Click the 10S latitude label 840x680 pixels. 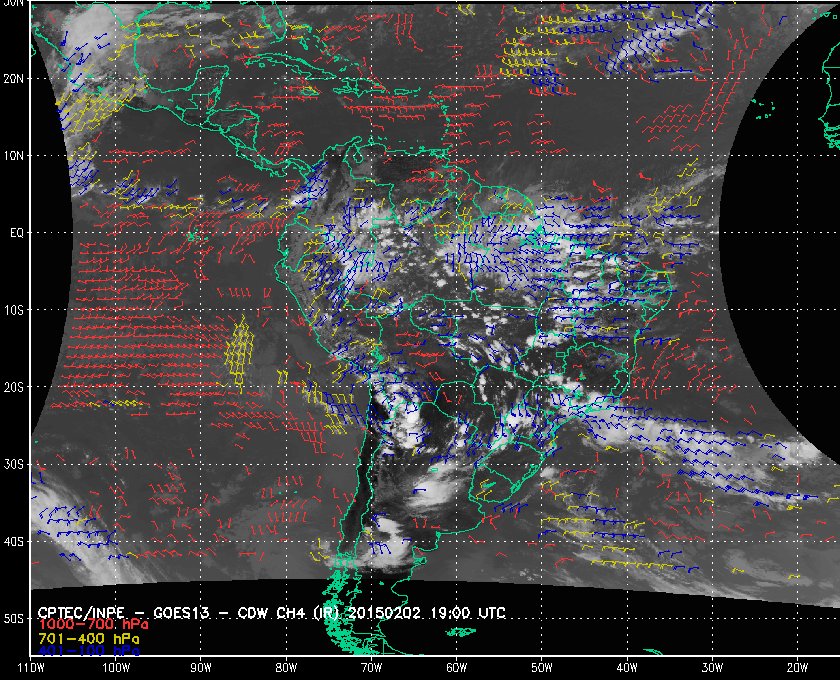click(13, 310)
